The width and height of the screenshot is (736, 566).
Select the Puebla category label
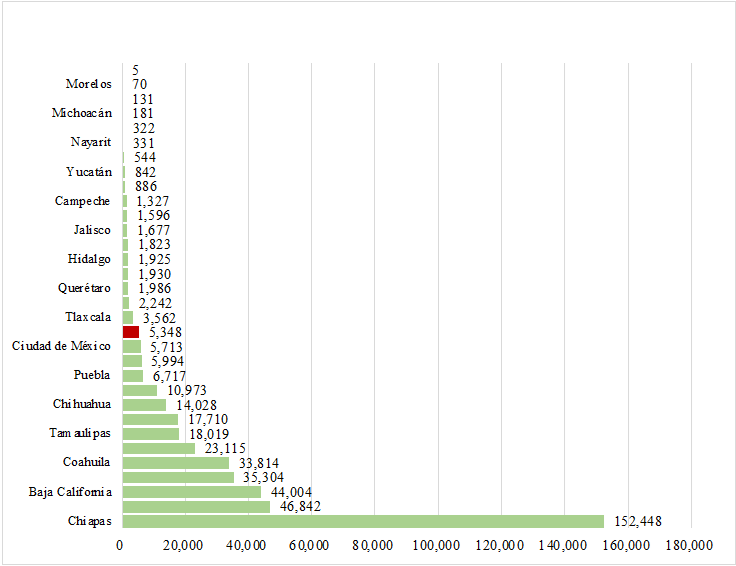tap(92, 376)
